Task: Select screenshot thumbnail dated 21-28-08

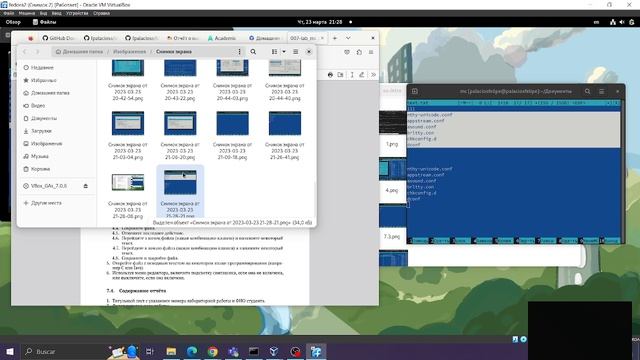Action: pyautogui.click(x=128, y=182)
